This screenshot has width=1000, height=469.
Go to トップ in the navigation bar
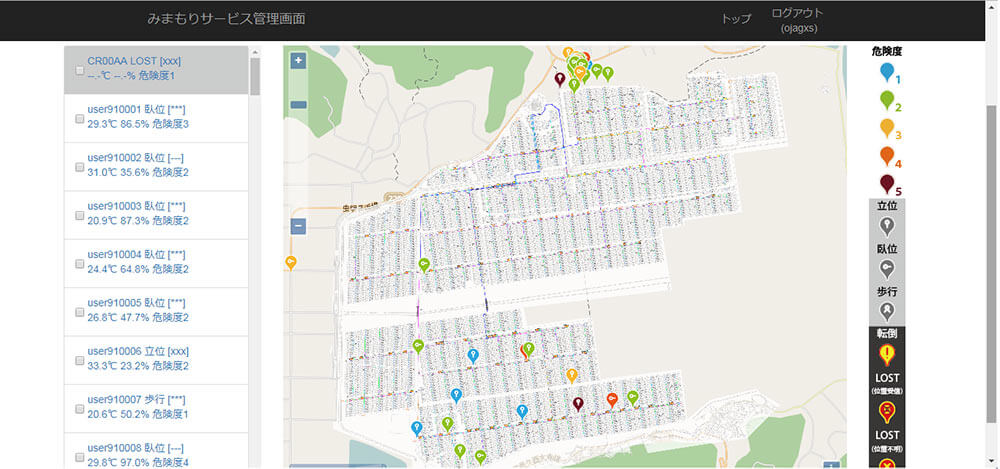coord(736,19)
